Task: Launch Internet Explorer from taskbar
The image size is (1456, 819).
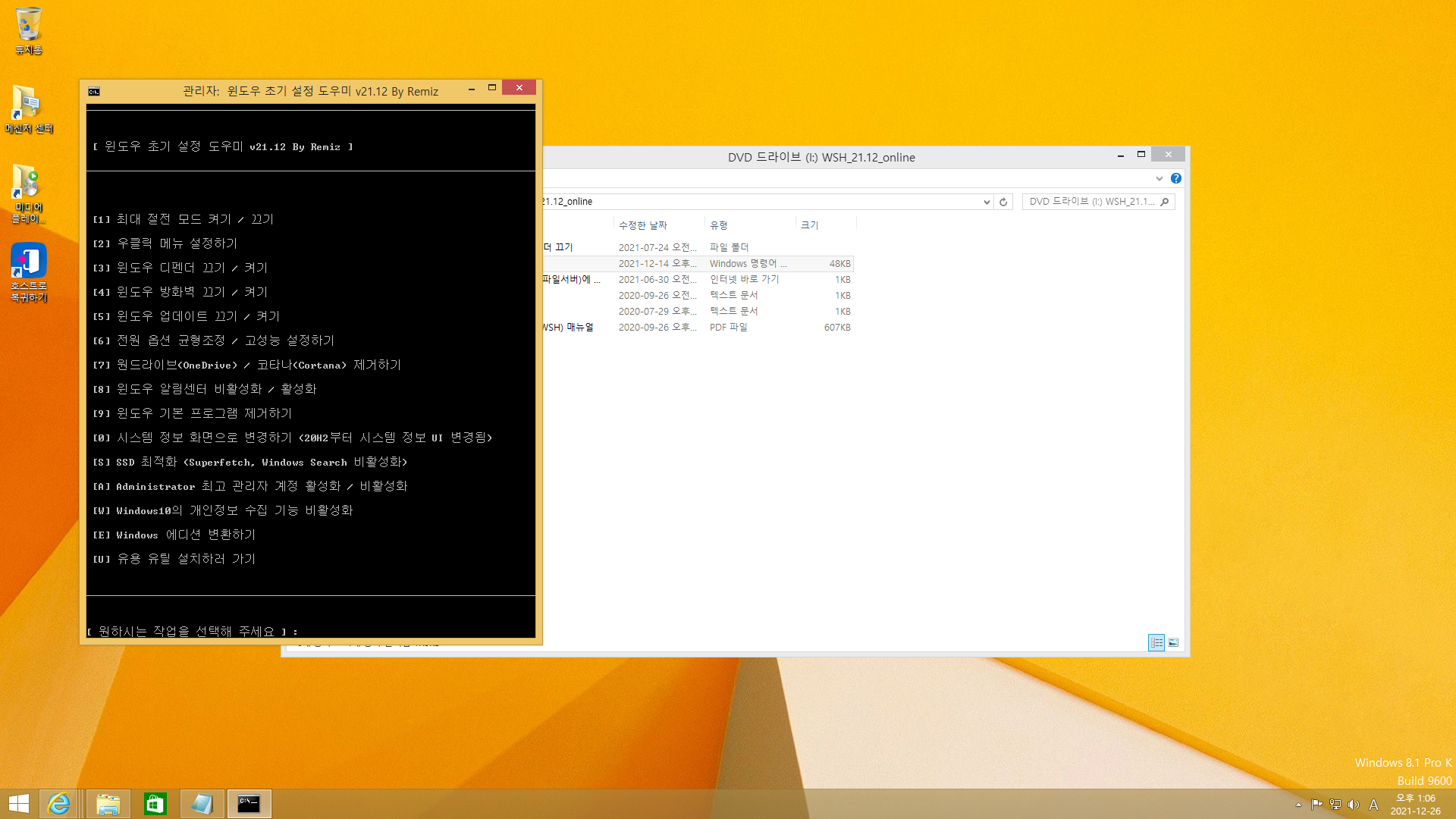Action: coord(59,804)
